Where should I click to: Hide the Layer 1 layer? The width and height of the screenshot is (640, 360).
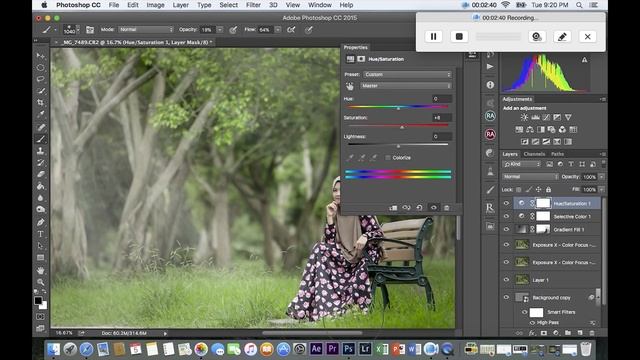point(507,280)
